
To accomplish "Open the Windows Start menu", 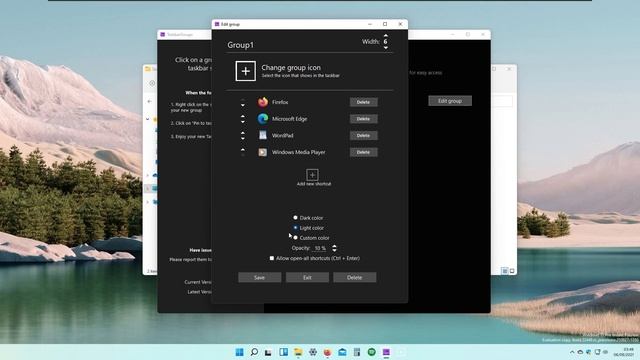I will click(x=240, y=352).
